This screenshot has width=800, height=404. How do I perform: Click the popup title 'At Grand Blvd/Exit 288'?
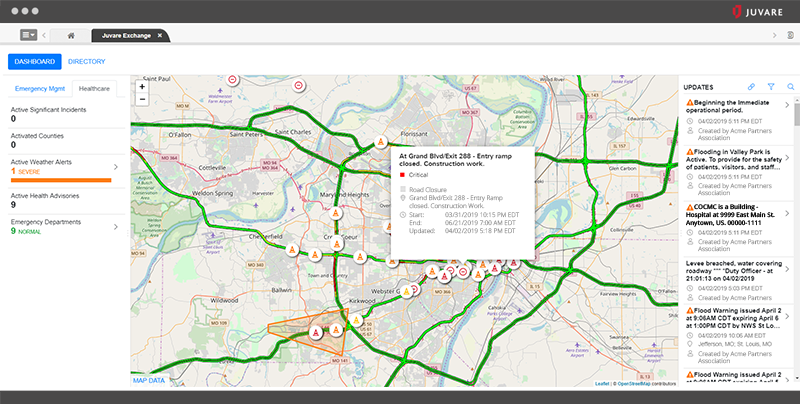(455, 160)
